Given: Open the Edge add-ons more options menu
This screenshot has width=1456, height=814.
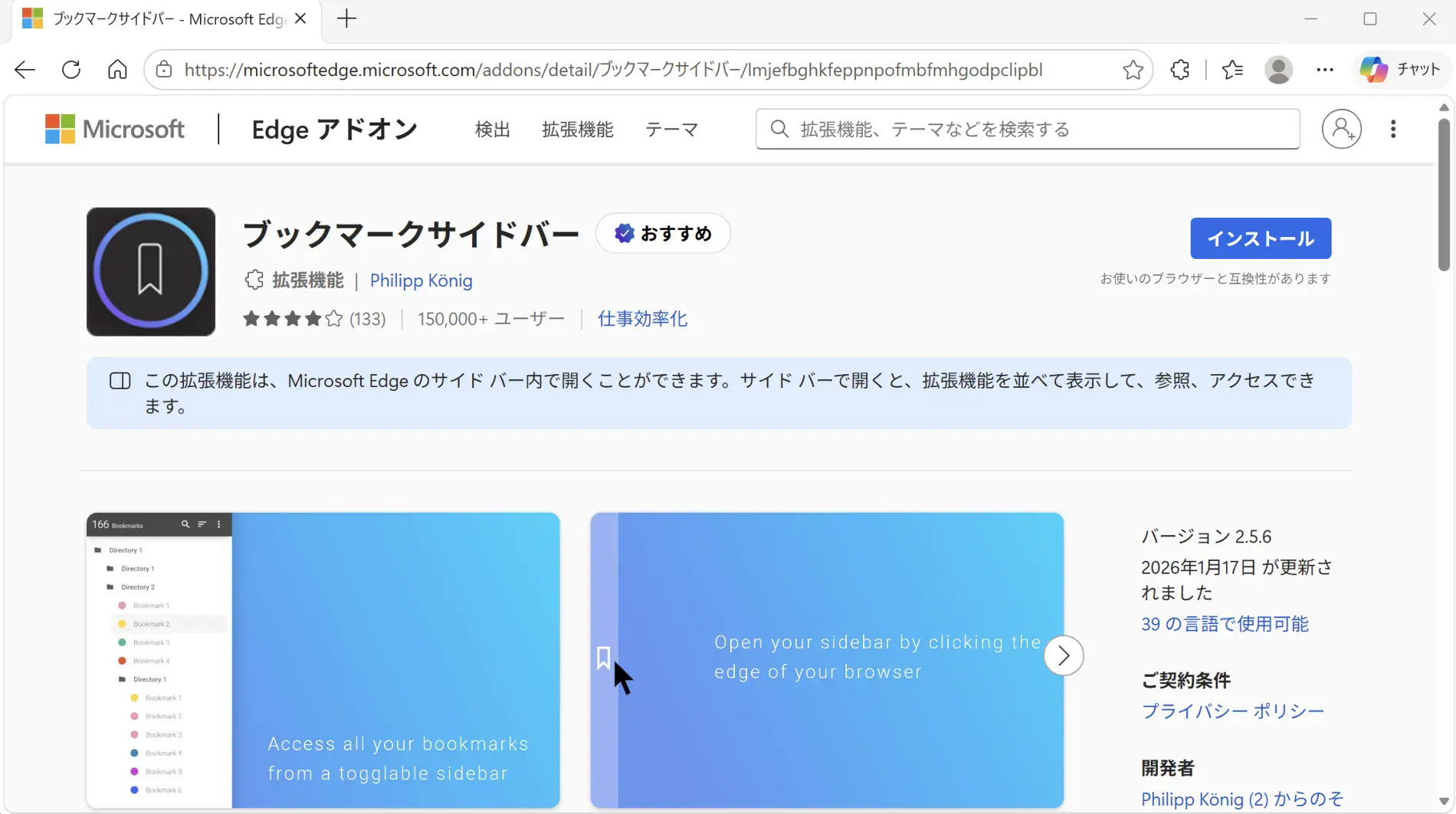Looking at the screenshot, I should pos(1393,129).
